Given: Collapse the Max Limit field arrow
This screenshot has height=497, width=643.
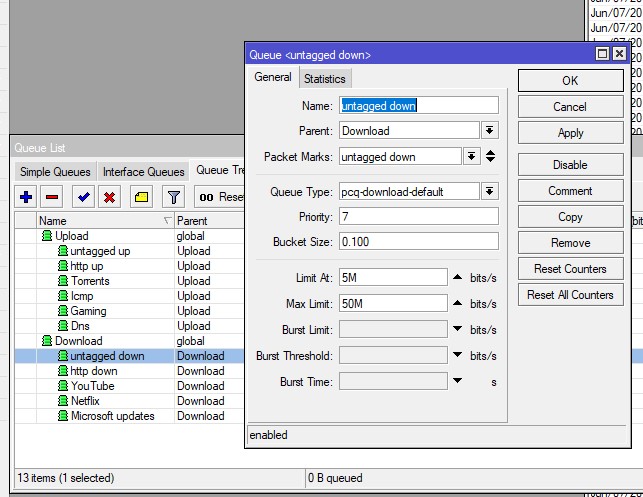Looking at the screenshot, I should (458, 303).
